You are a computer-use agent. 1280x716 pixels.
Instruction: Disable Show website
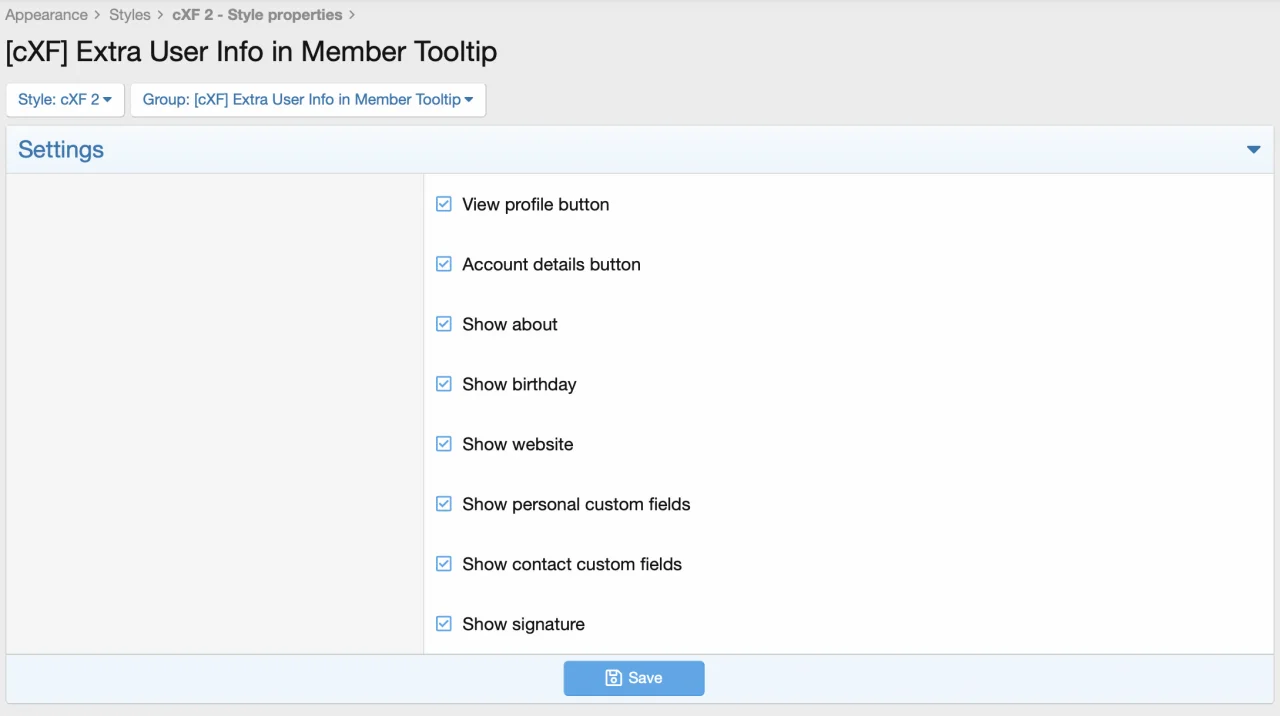[x=443, y=444]
